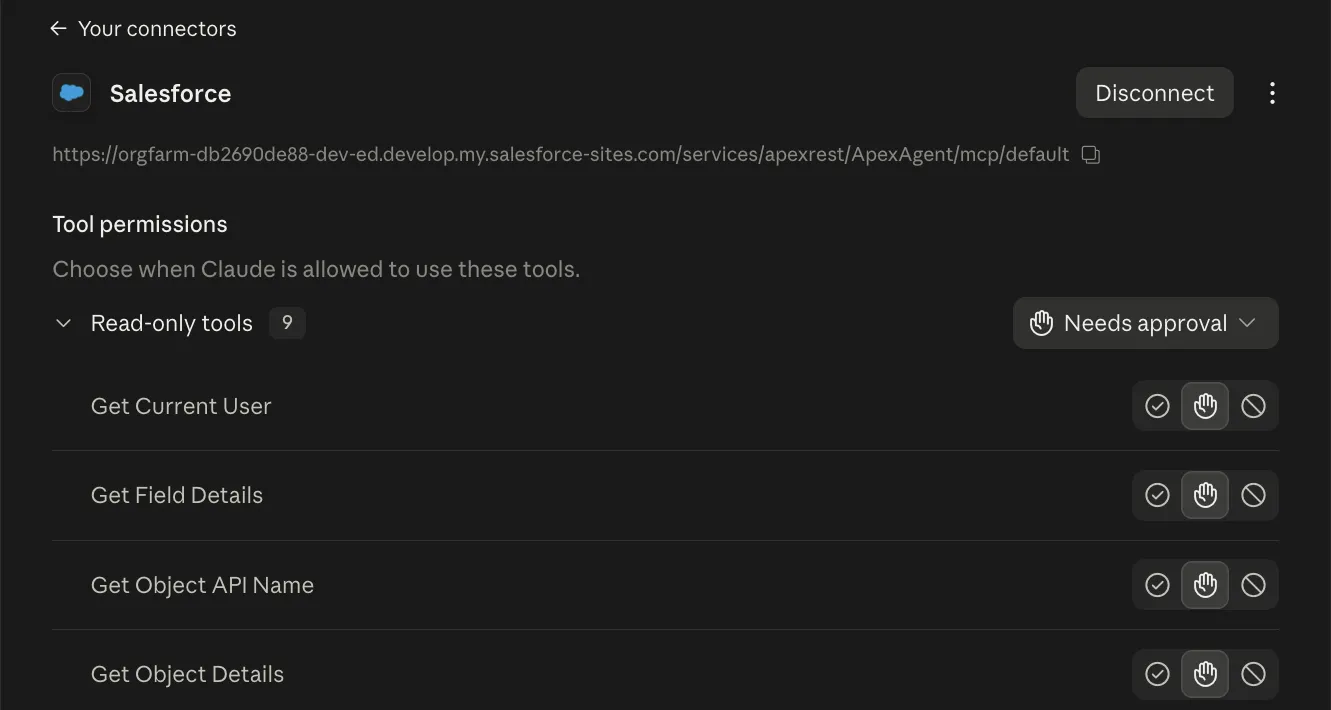Always allow Get Current User
The height and width of the screenshot is (710, 1331).
1157,406
